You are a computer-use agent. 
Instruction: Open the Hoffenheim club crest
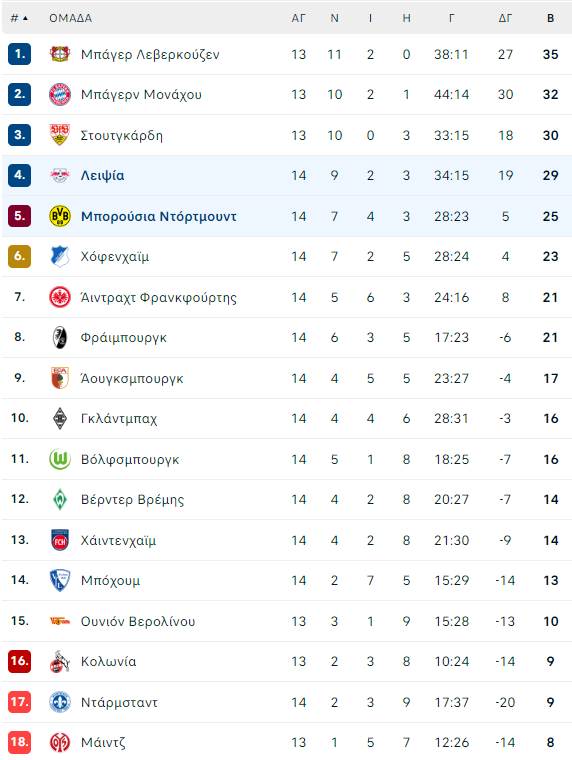[60, 256]
